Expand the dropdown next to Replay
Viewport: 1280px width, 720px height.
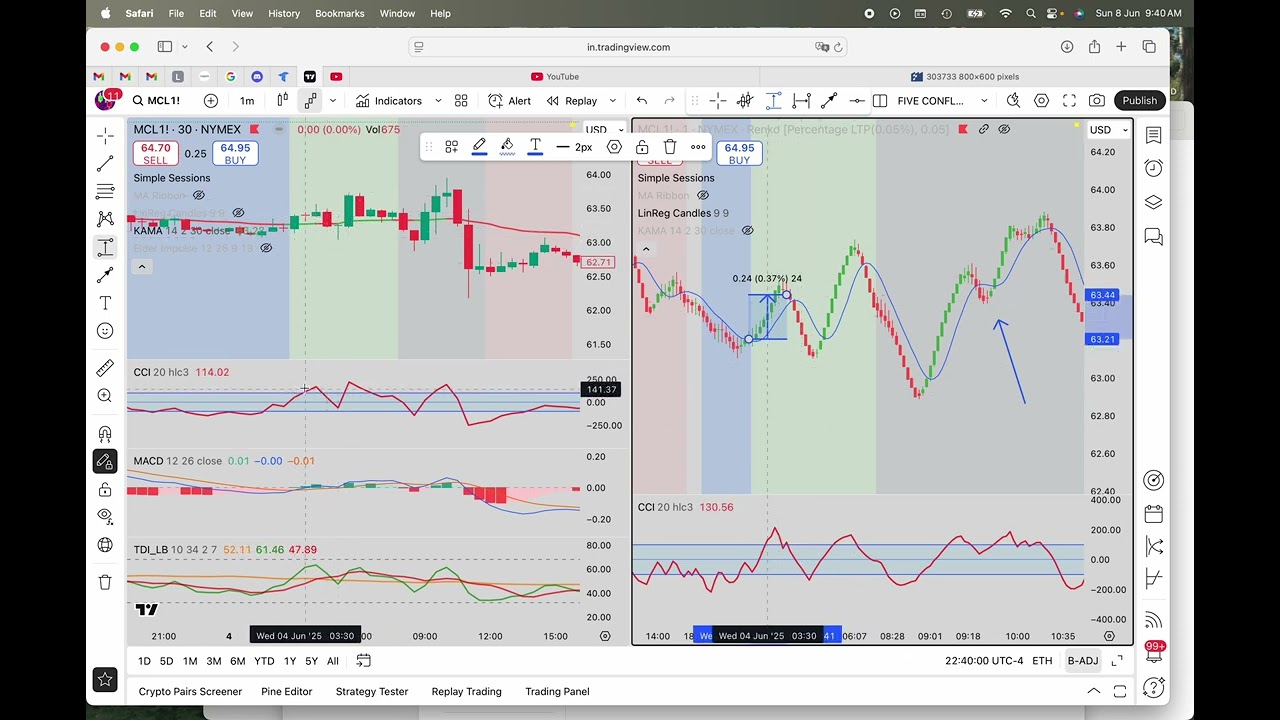[x=613, y=101]
